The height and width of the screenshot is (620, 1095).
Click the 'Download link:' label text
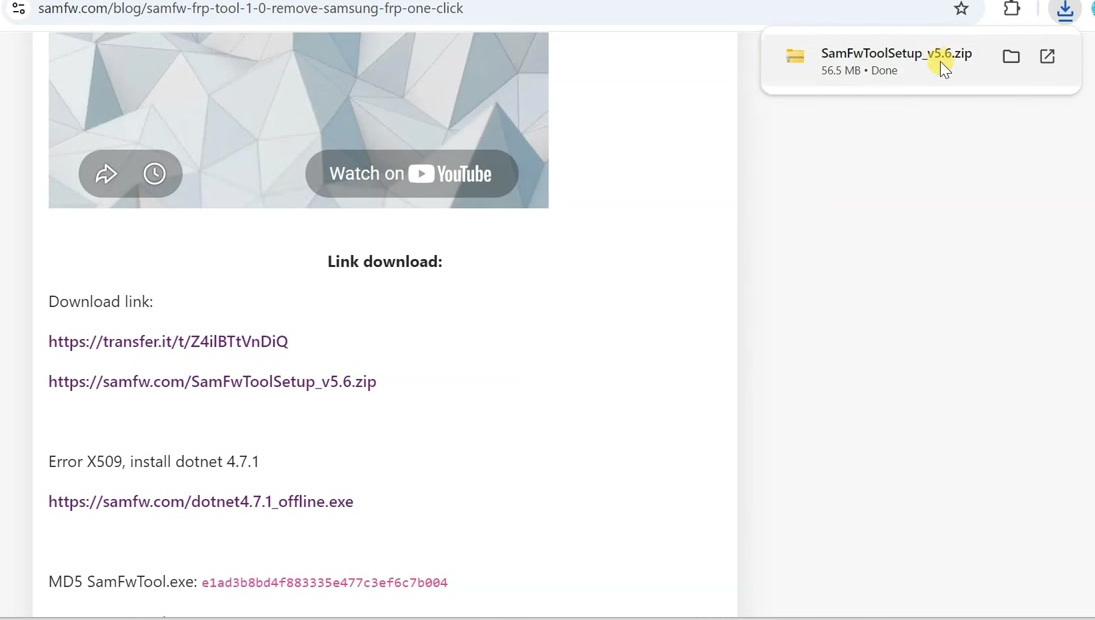pyautogui.click(x=101, y=302)
